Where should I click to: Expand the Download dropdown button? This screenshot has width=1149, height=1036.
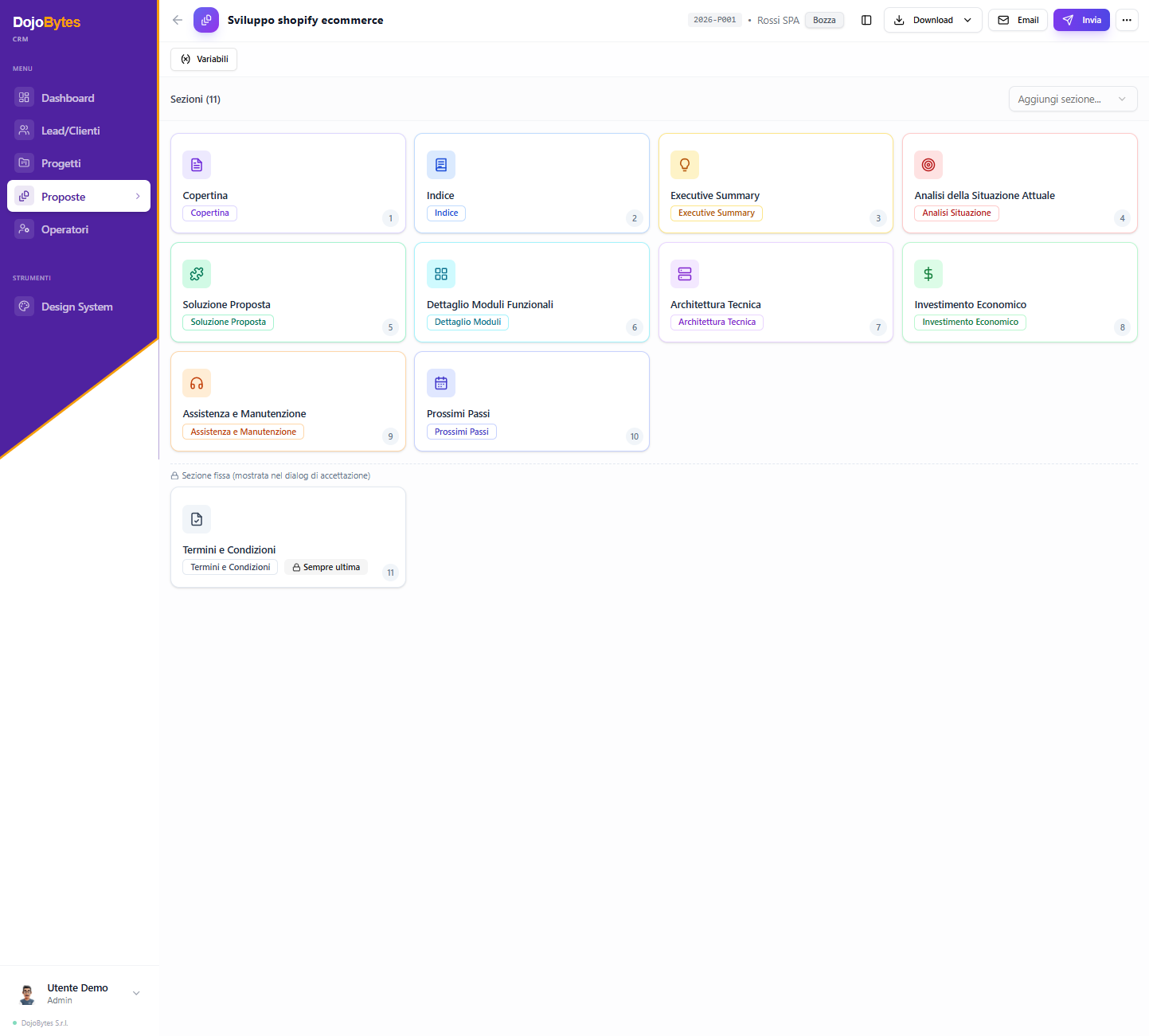pos(932,20)
